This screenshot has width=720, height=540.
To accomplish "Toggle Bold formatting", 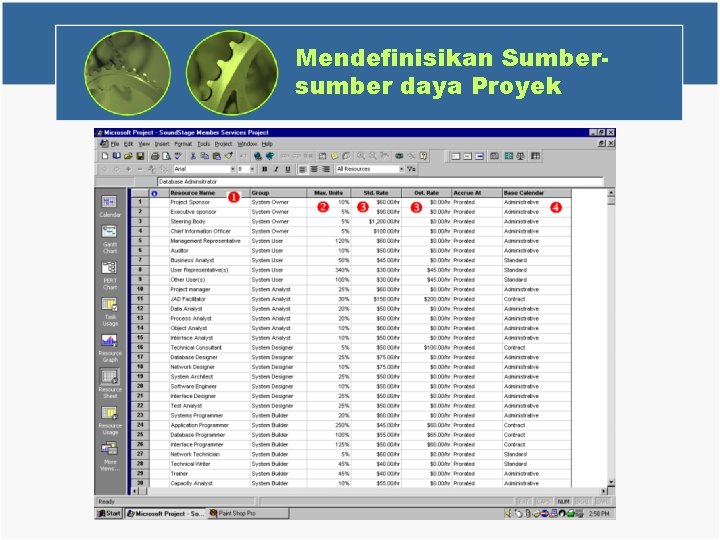I will tap(264, 169).
